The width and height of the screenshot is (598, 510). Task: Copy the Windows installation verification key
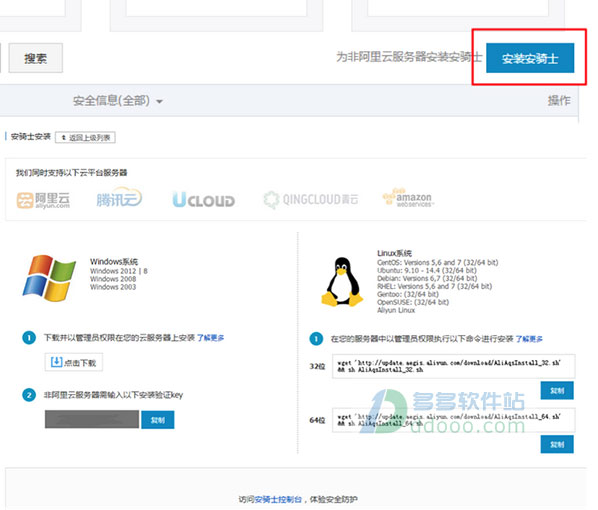158,420
